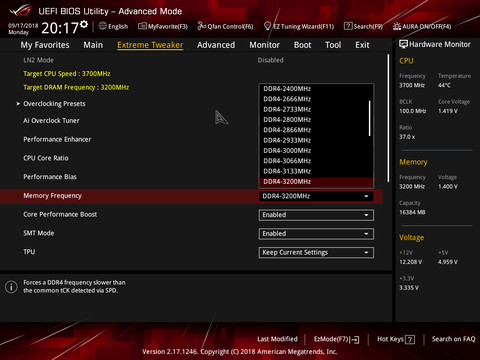This screenshot has height=360, width=480.
Task: Switch to EzMode(F7)
Action: (336, 339)
